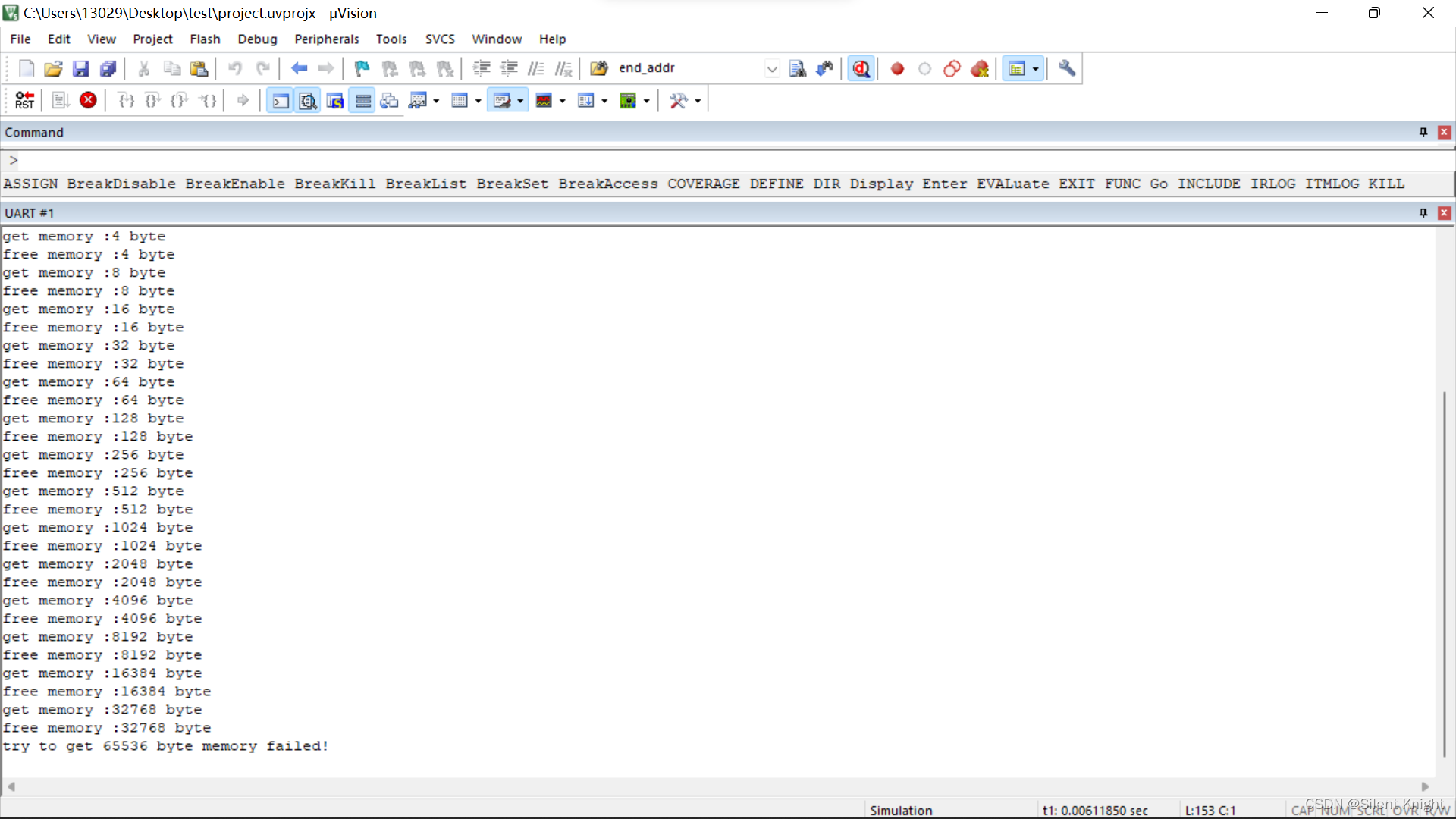Disable all breakpoints icon
Viewport: 1456px width, 819px height.
952,68
